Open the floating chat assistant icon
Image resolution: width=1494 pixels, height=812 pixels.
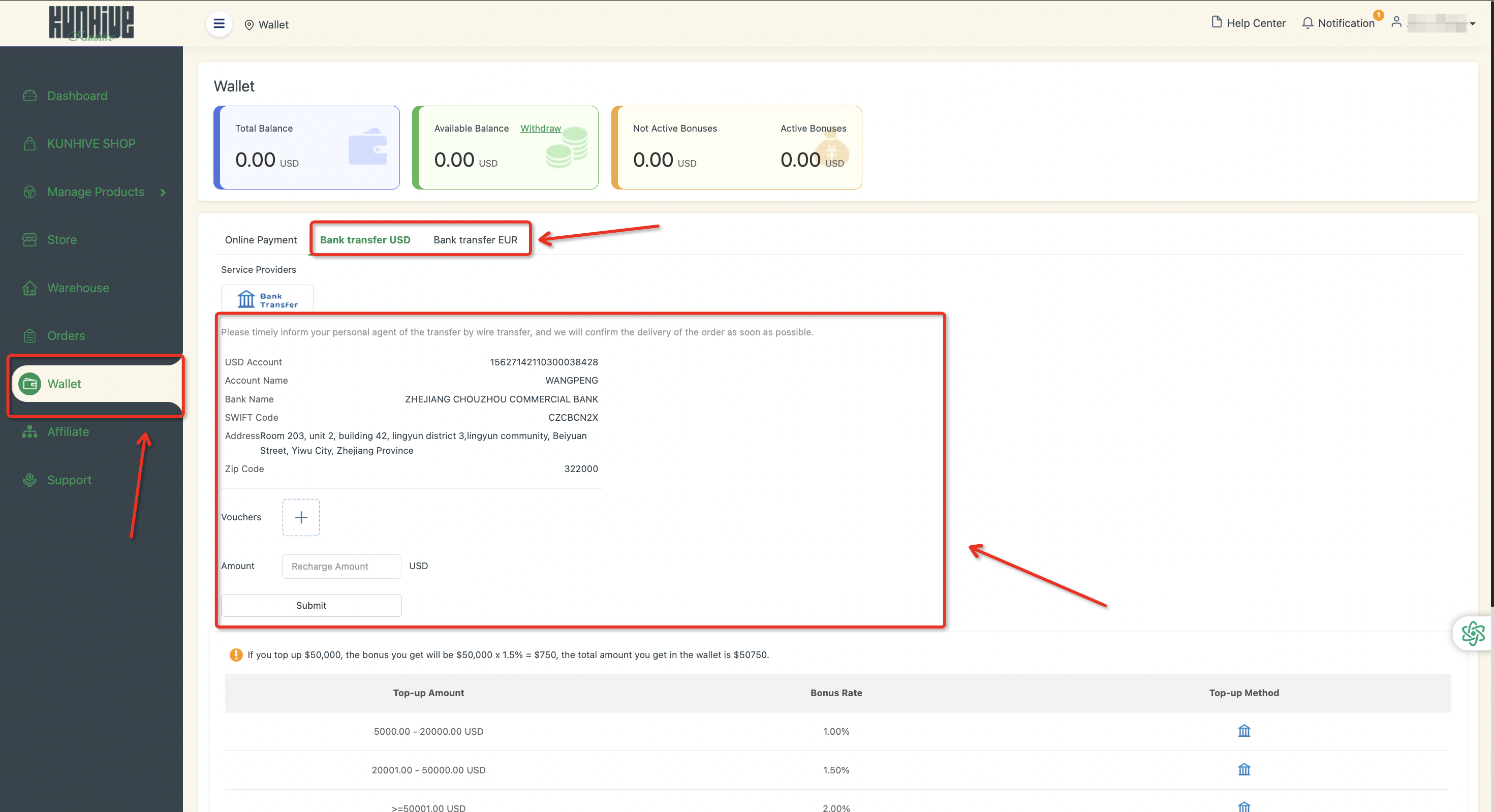[1473, 633]
